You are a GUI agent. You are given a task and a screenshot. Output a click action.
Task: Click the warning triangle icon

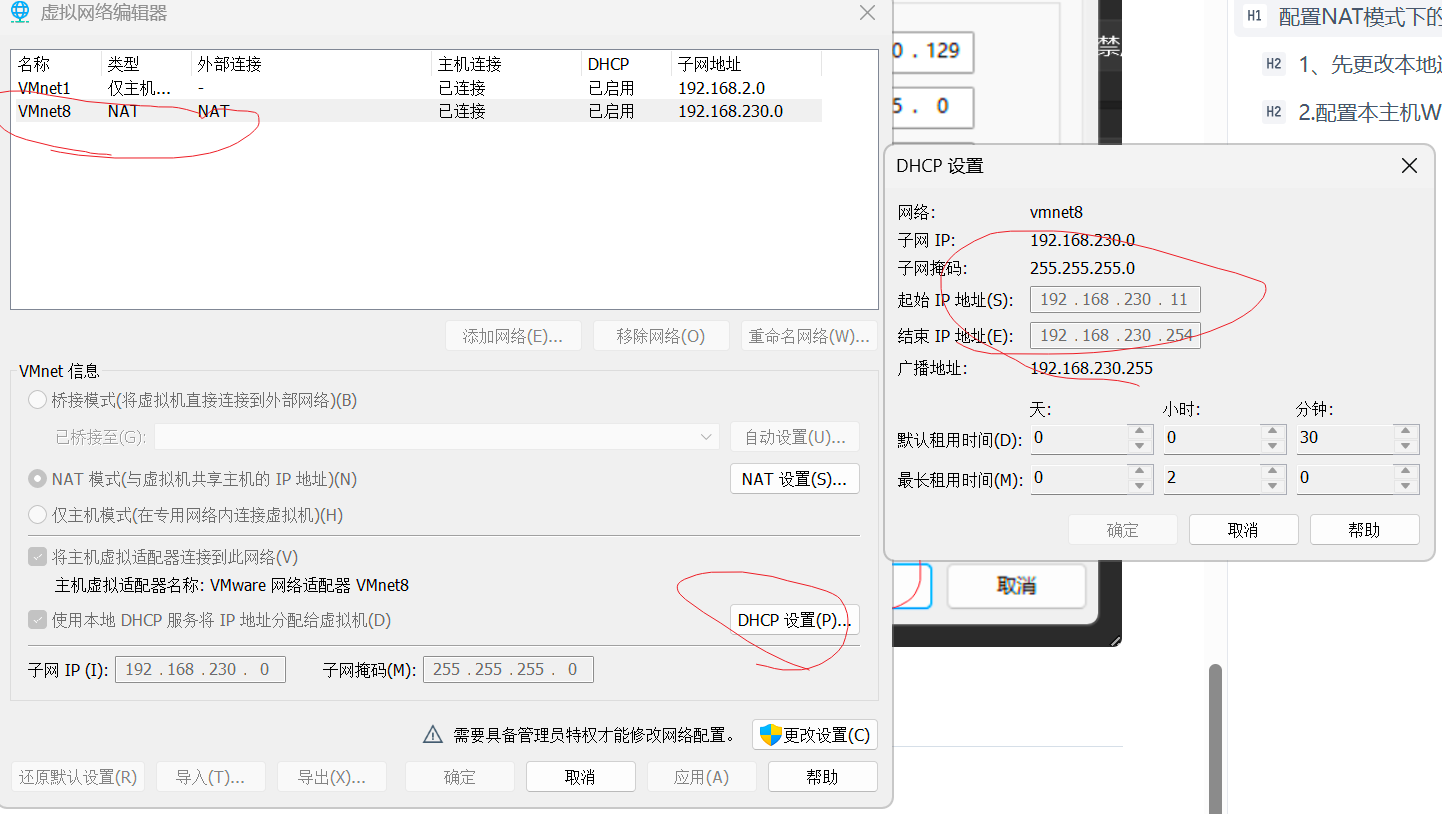[x=432, y=735]
